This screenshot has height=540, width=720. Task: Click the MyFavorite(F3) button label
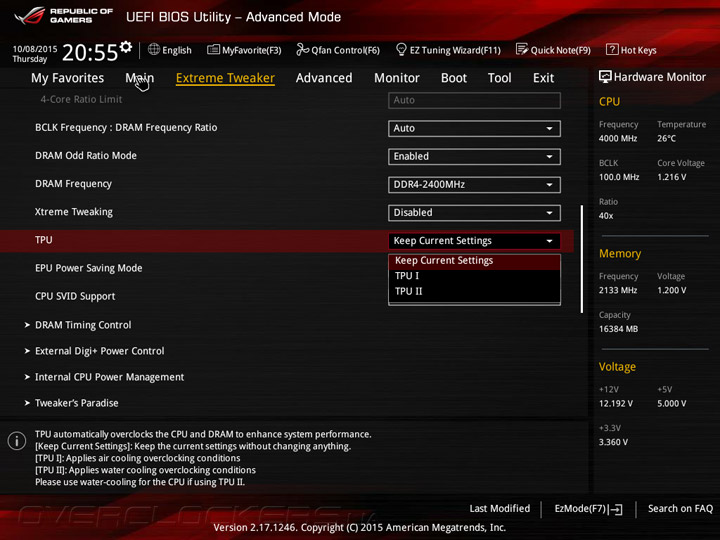[x=252, y=51]
